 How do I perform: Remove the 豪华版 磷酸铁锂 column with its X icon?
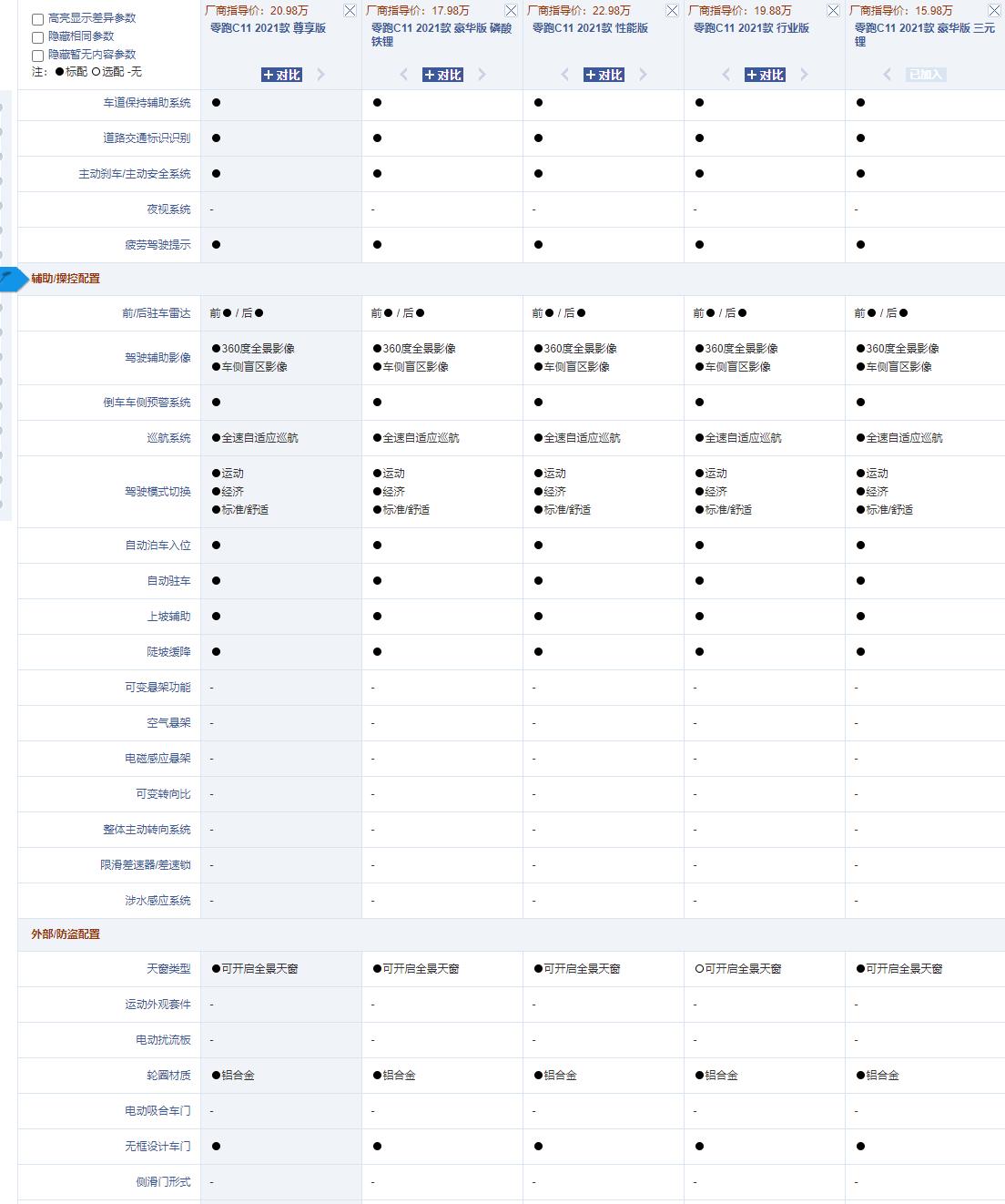point(511,11)
